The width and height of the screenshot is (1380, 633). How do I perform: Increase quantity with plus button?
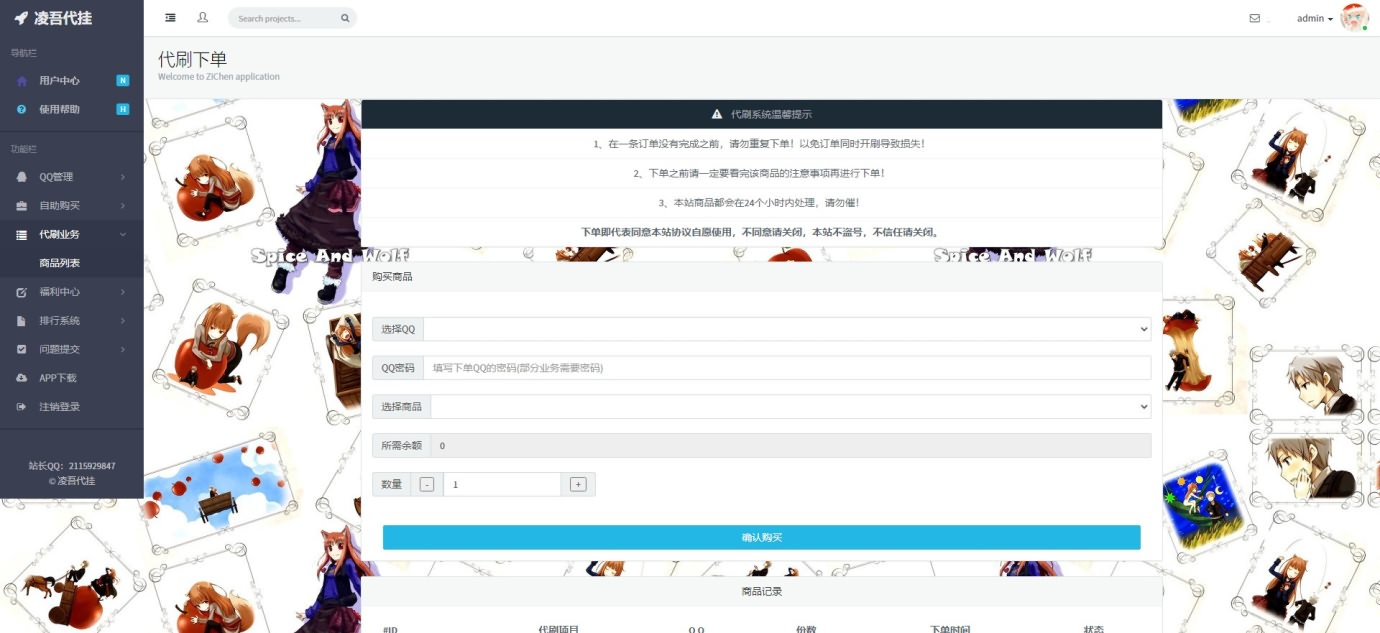click(x=578, y=484)
